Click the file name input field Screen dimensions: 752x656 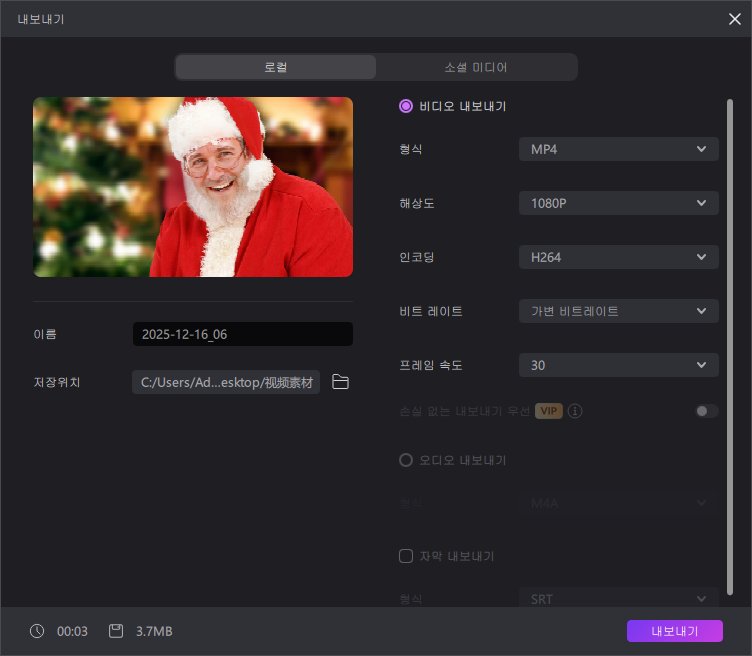tap(242, 334)
